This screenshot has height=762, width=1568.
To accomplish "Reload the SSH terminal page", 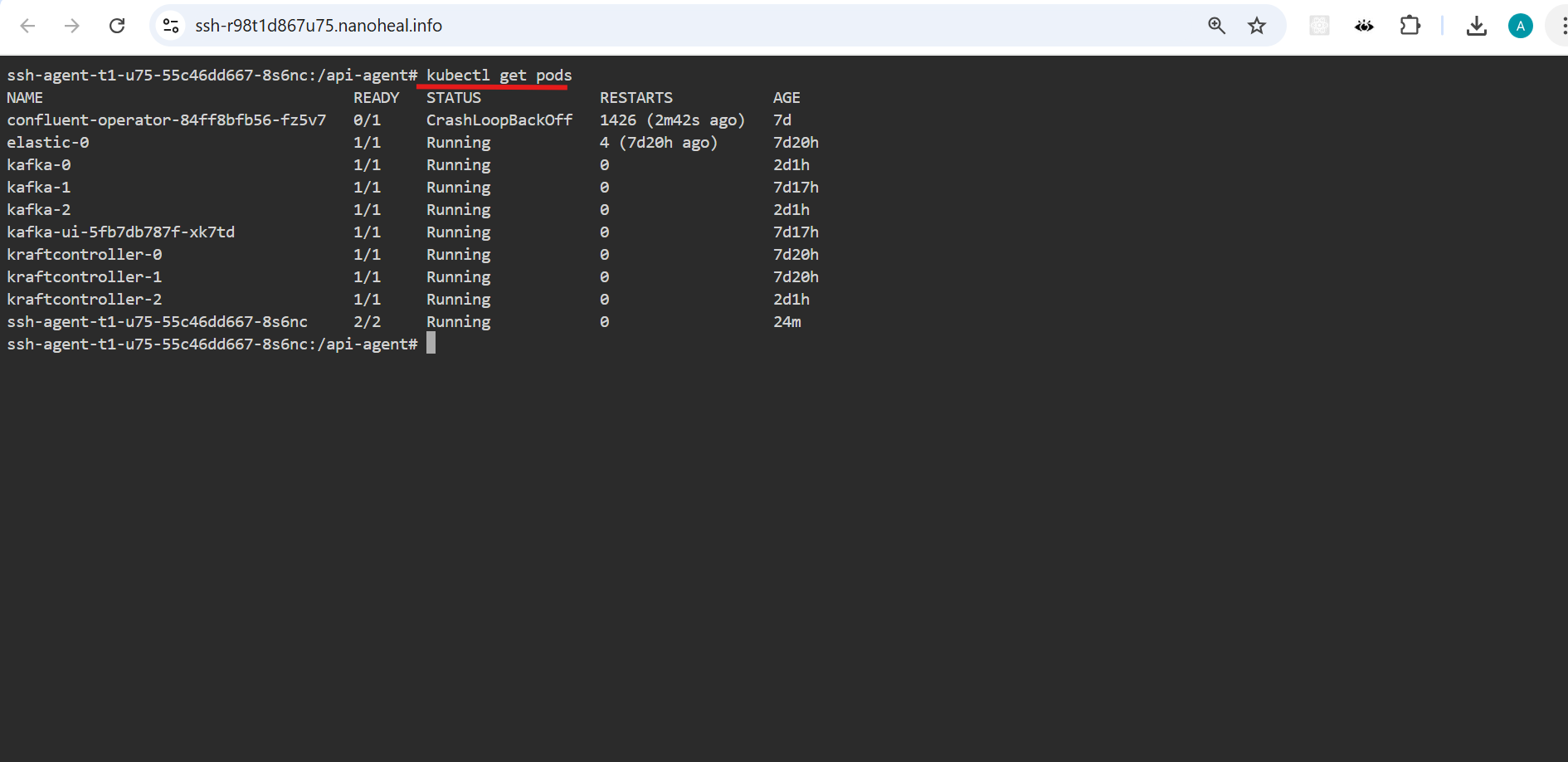I will pos(117,26).
